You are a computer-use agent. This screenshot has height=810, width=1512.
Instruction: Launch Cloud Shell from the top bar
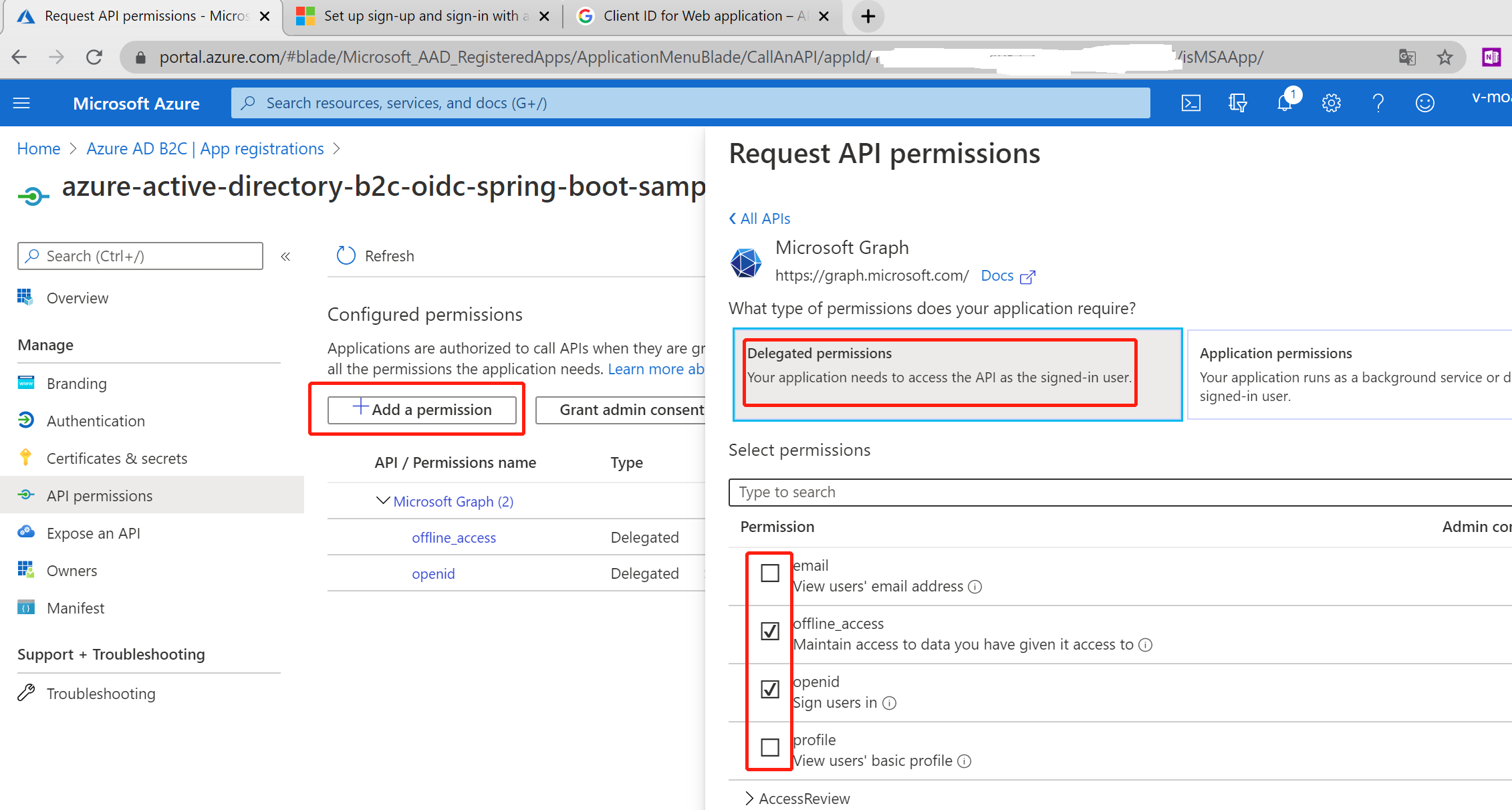pyautogui.click(x=1190, y=103)
